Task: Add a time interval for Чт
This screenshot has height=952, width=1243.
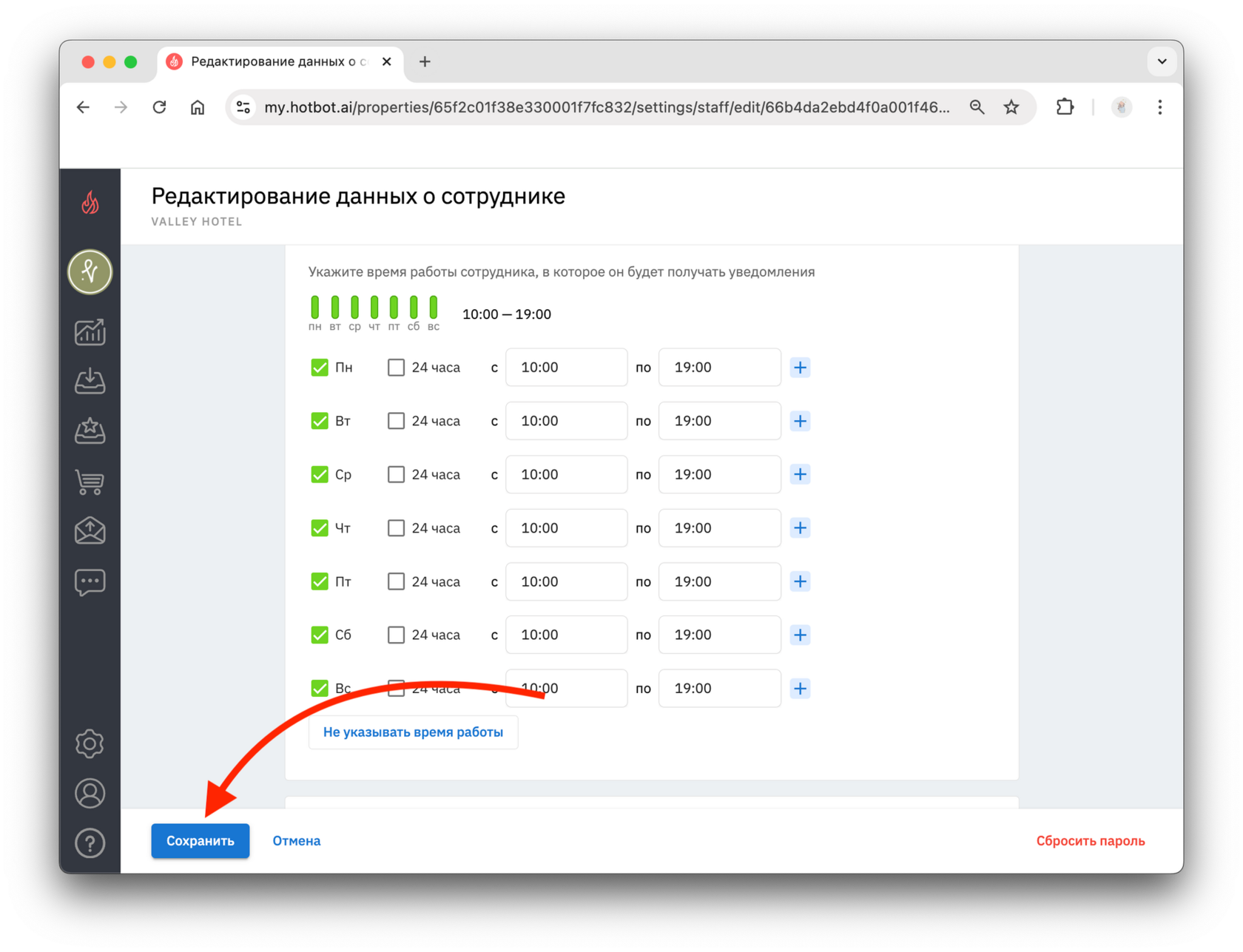Action: [800, 528]
